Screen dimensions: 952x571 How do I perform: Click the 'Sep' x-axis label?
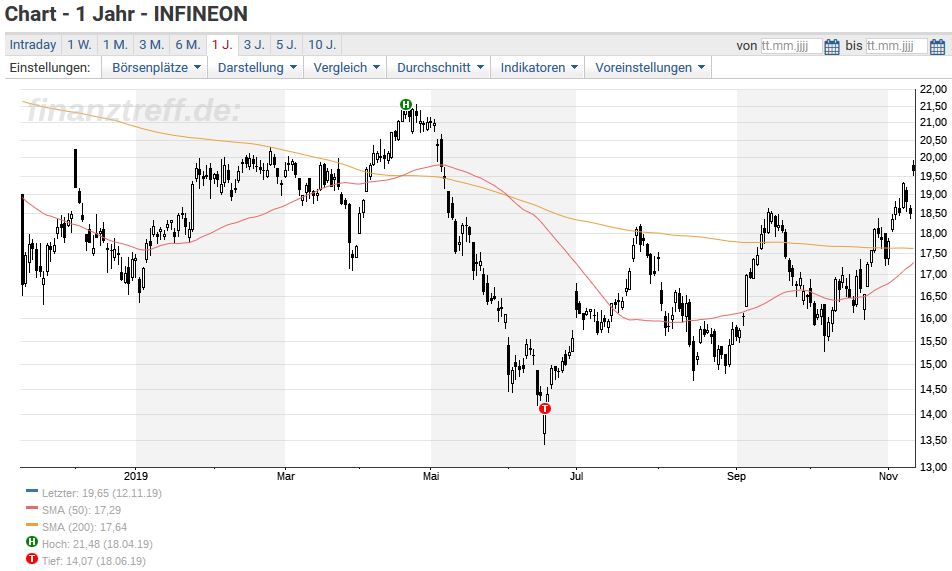click(736, 476)
